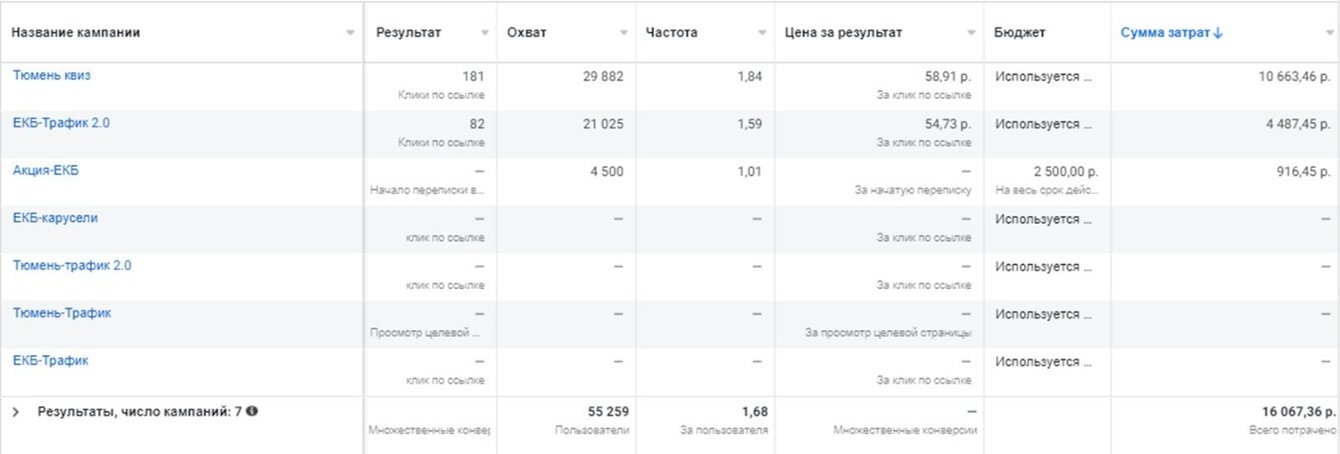Sort by the Сумма затрат header label
The height and width of the screenshot is (454, 1340).
coord(1165,32)
